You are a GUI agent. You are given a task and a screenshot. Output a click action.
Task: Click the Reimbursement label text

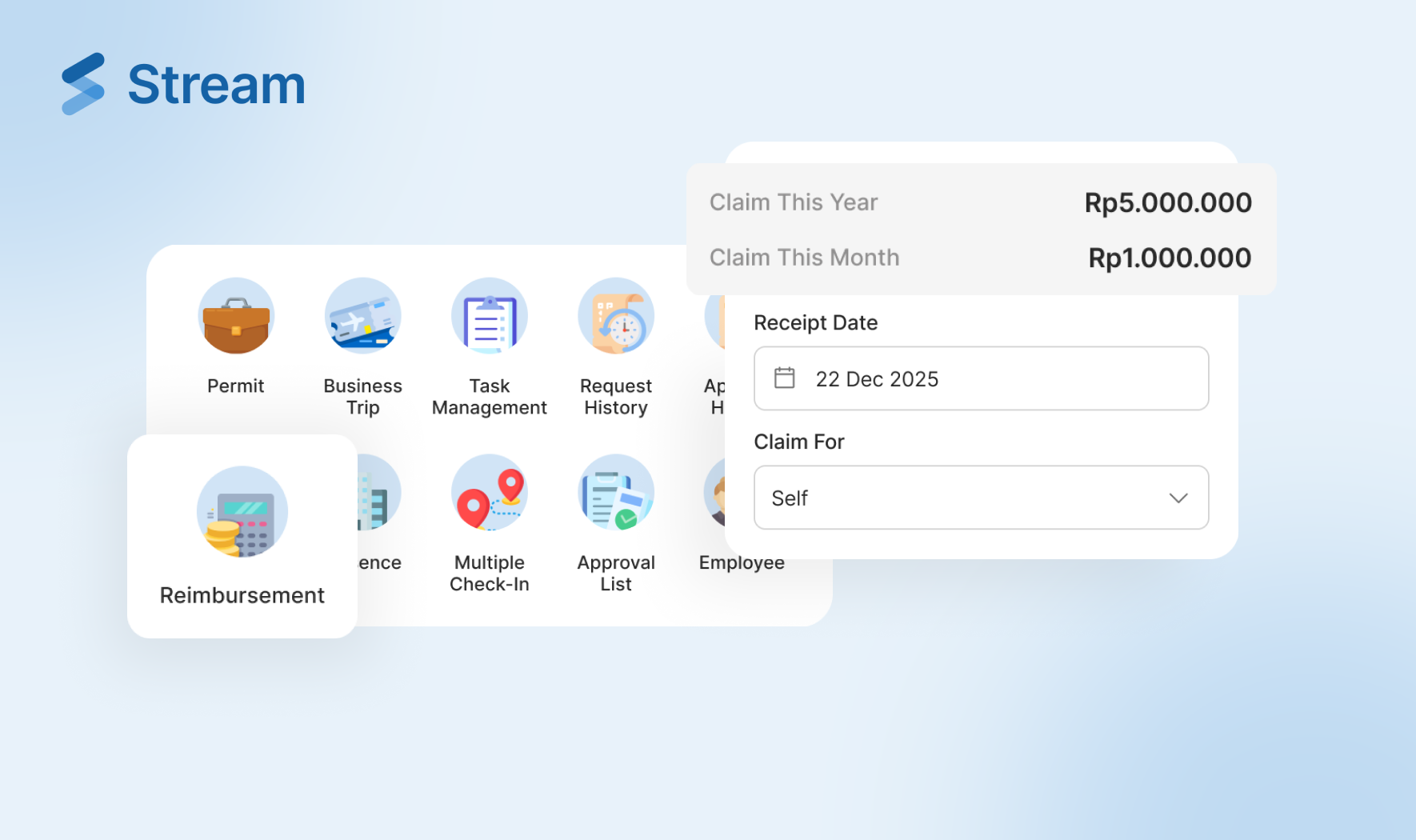click(242, 595)
